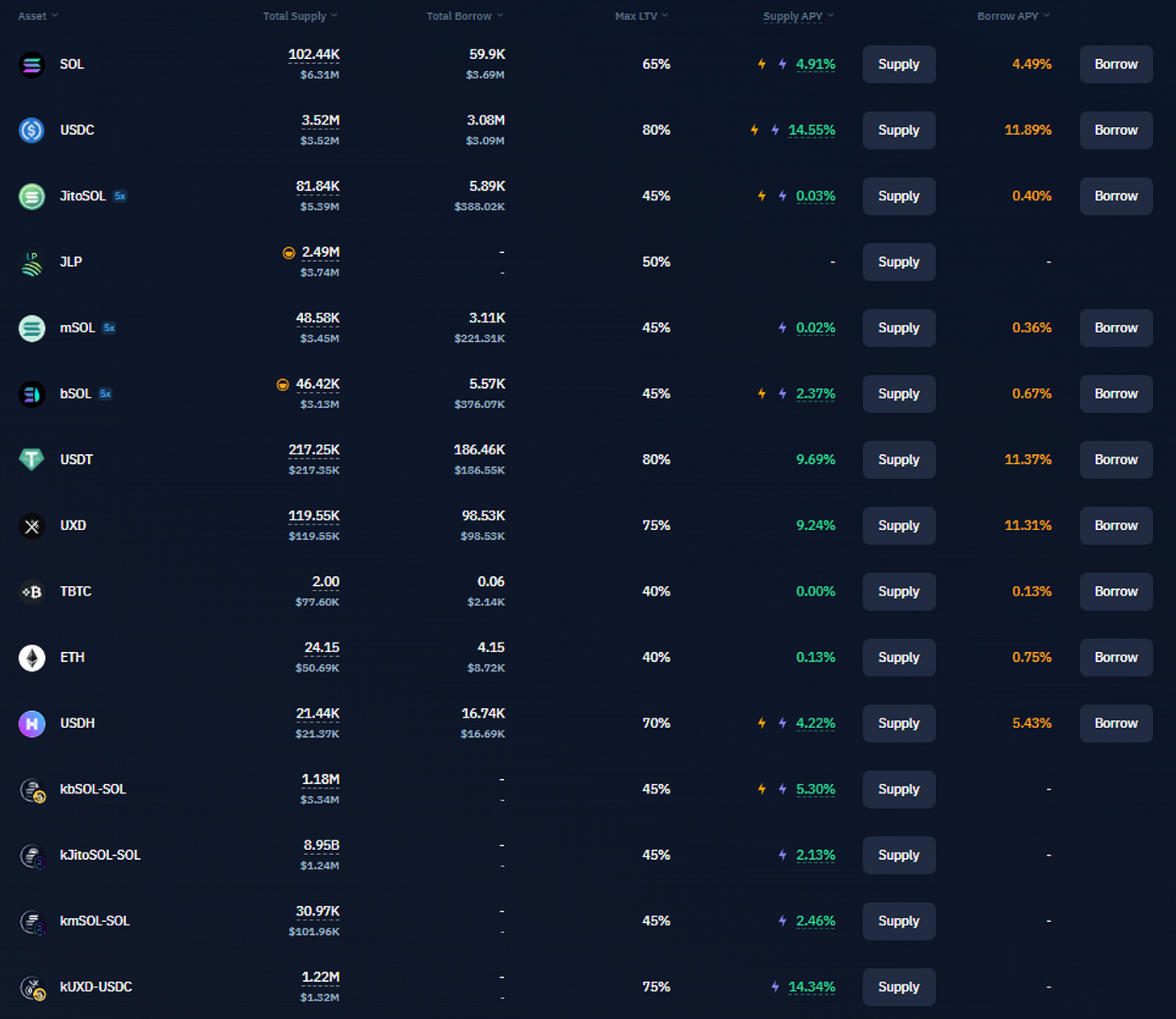Click Borrow button for mSOL
The width and height of the screenshot is (1176, 1019).
(1116, 328)
